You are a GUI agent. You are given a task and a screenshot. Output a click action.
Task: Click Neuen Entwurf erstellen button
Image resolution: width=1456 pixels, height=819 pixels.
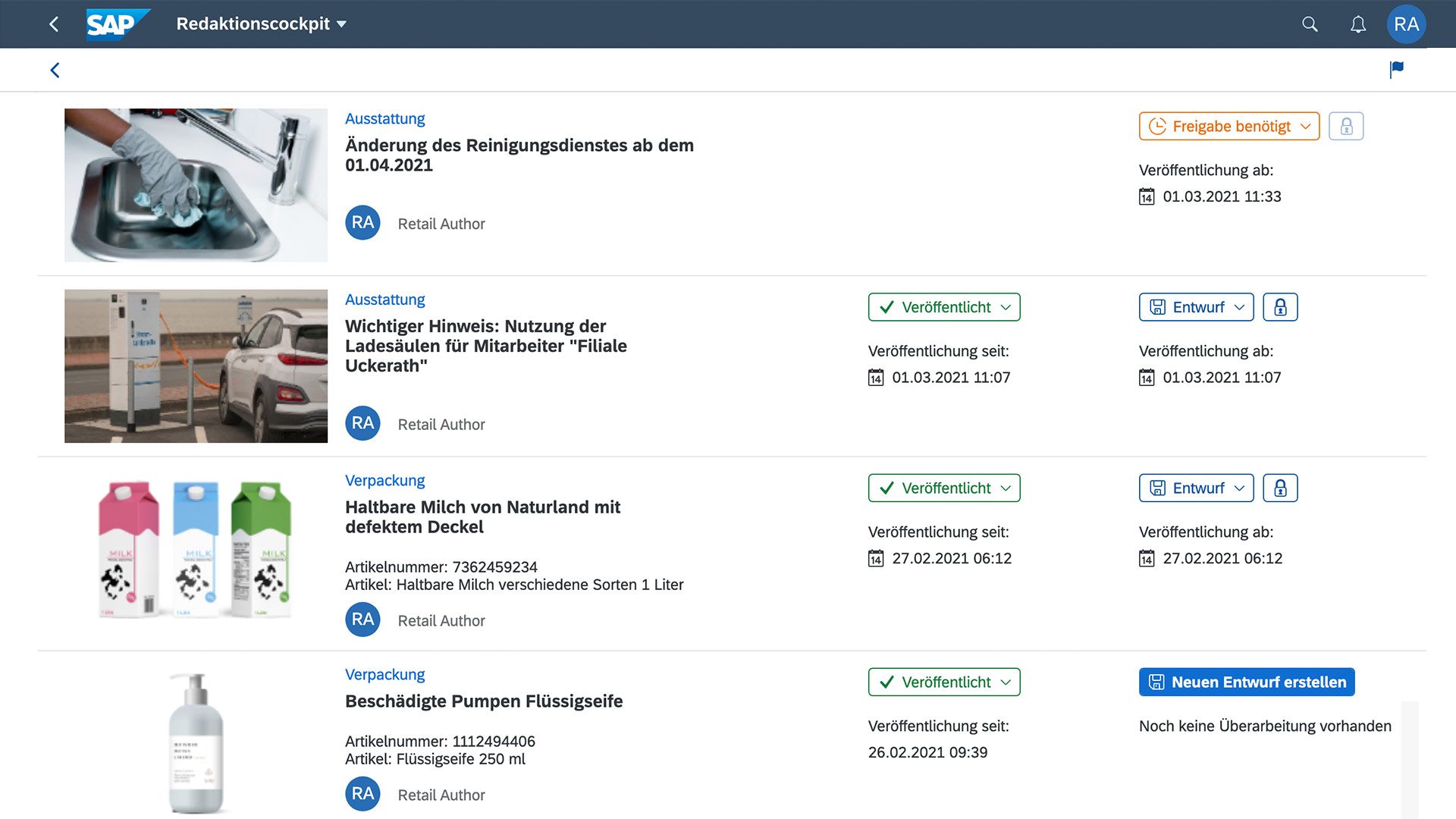pyautogui.click(x=1246, y=682)
